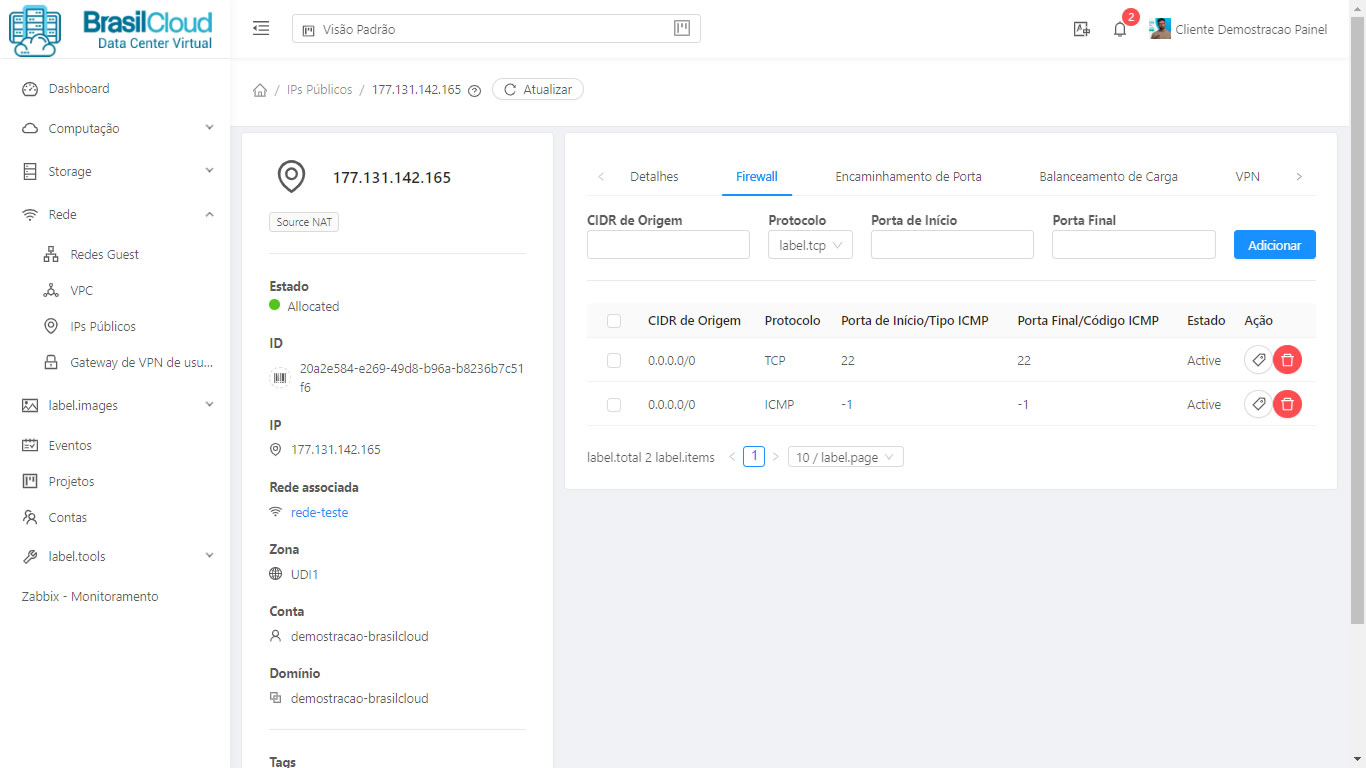The image size is (1366, 768).
Task: Expand the label.tools menu
Action: (115, 556)
